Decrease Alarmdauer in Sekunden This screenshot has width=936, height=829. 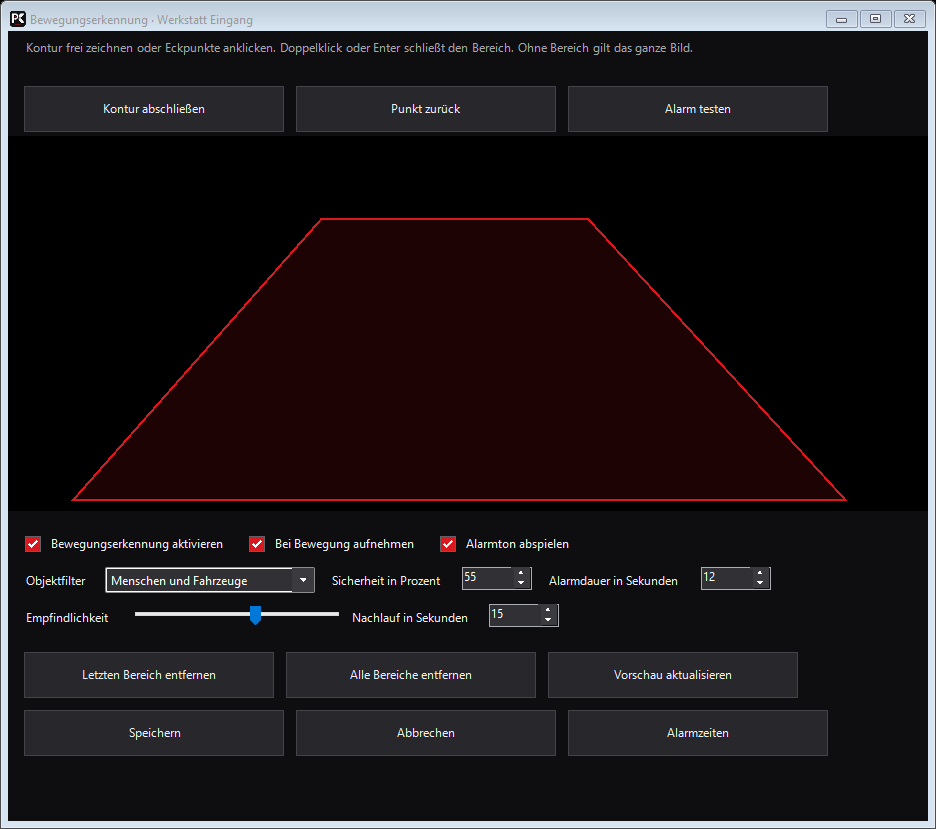(x=760, y=583)
